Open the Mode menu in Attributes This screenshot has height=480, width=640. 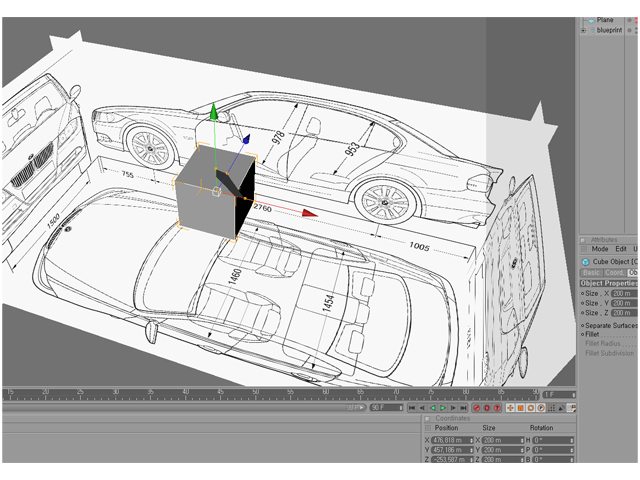coord(599,249)
